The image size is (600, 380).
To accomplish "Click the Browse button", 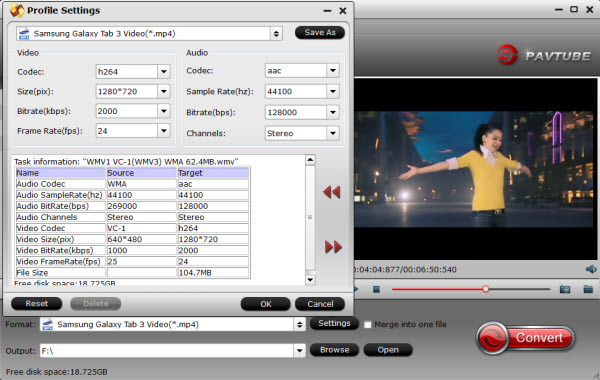I will click(x=334, y=350).
